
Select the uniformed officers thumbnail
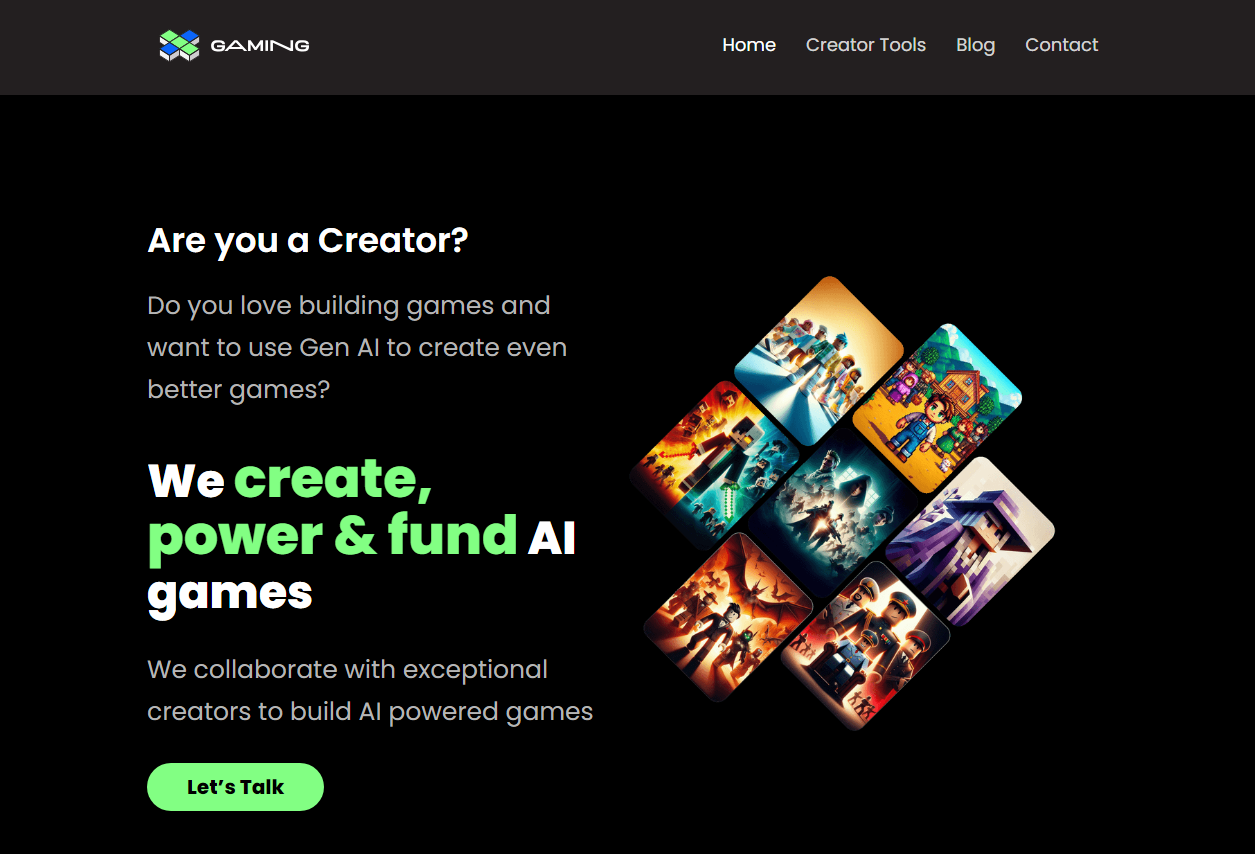(x=866, y=645)
